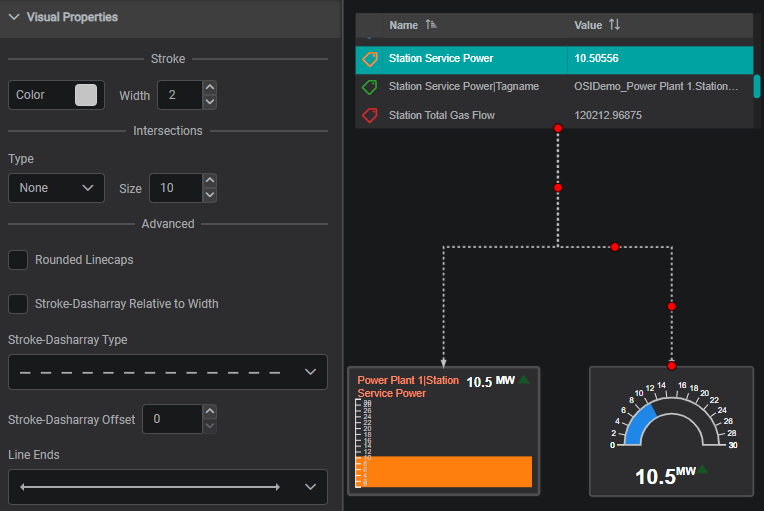The width and height of the screenshot is (764, 511).
Task: Click green trend triangle under gauge
Action: tap(702, 469)
